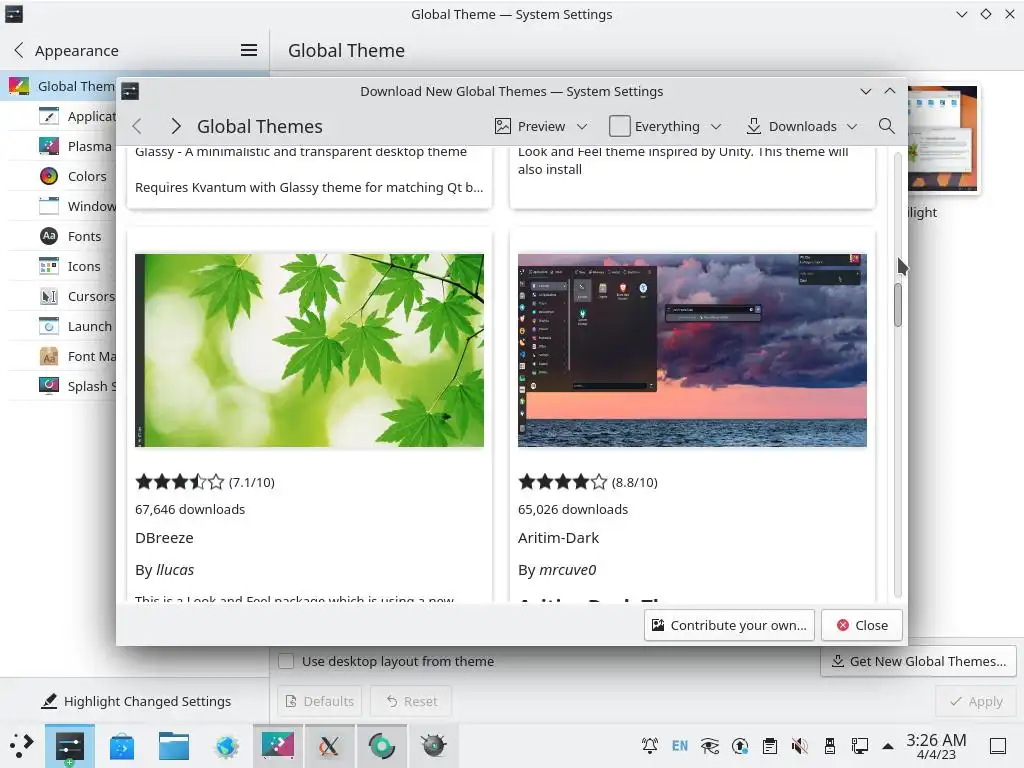Click the show desktop icon
The width and height of the screenshot is (1024, 768).
tap(998, 746)
